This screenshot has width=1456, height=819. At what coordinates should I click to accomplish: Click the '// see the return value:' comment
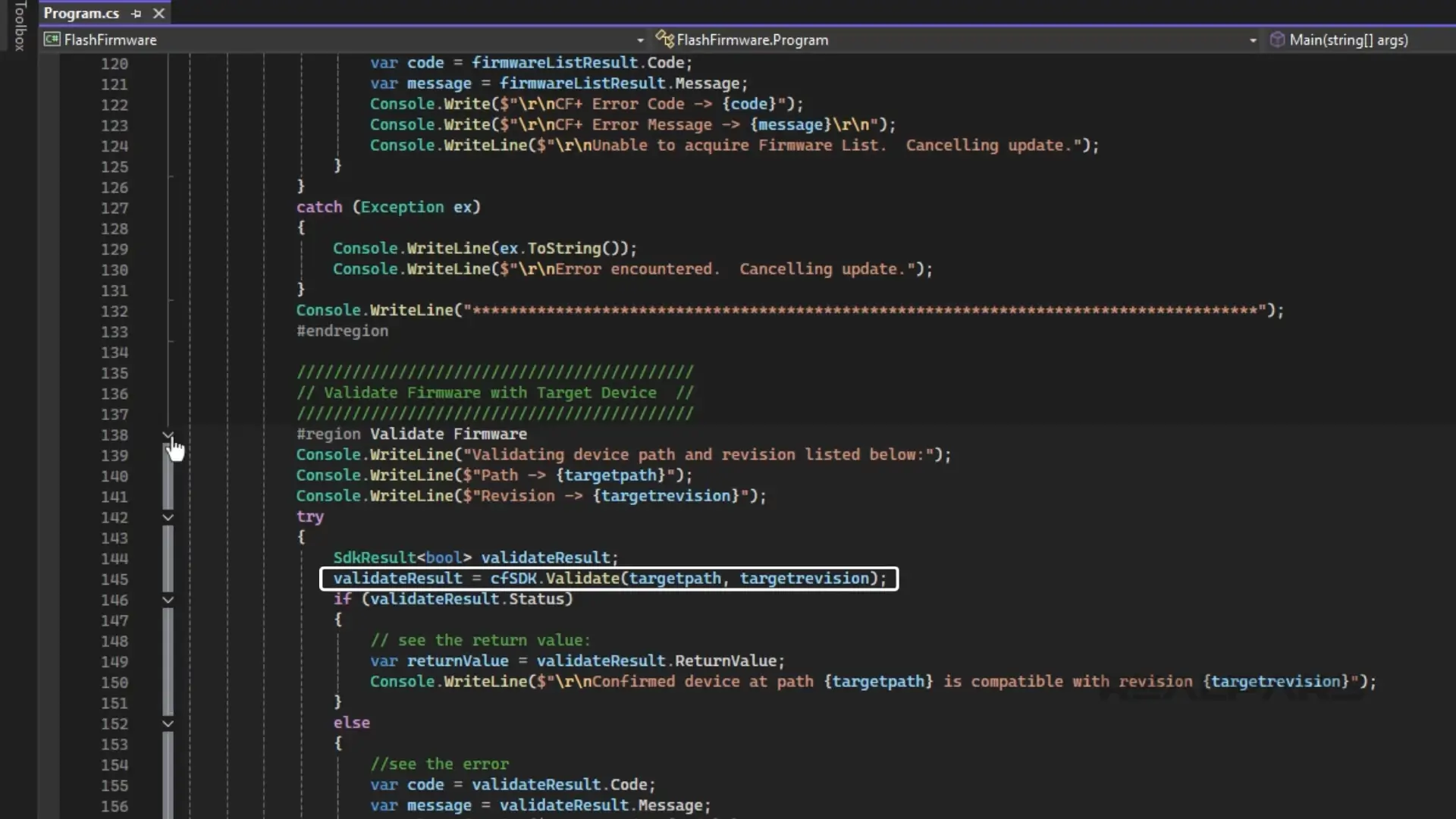tap(480, 641)
